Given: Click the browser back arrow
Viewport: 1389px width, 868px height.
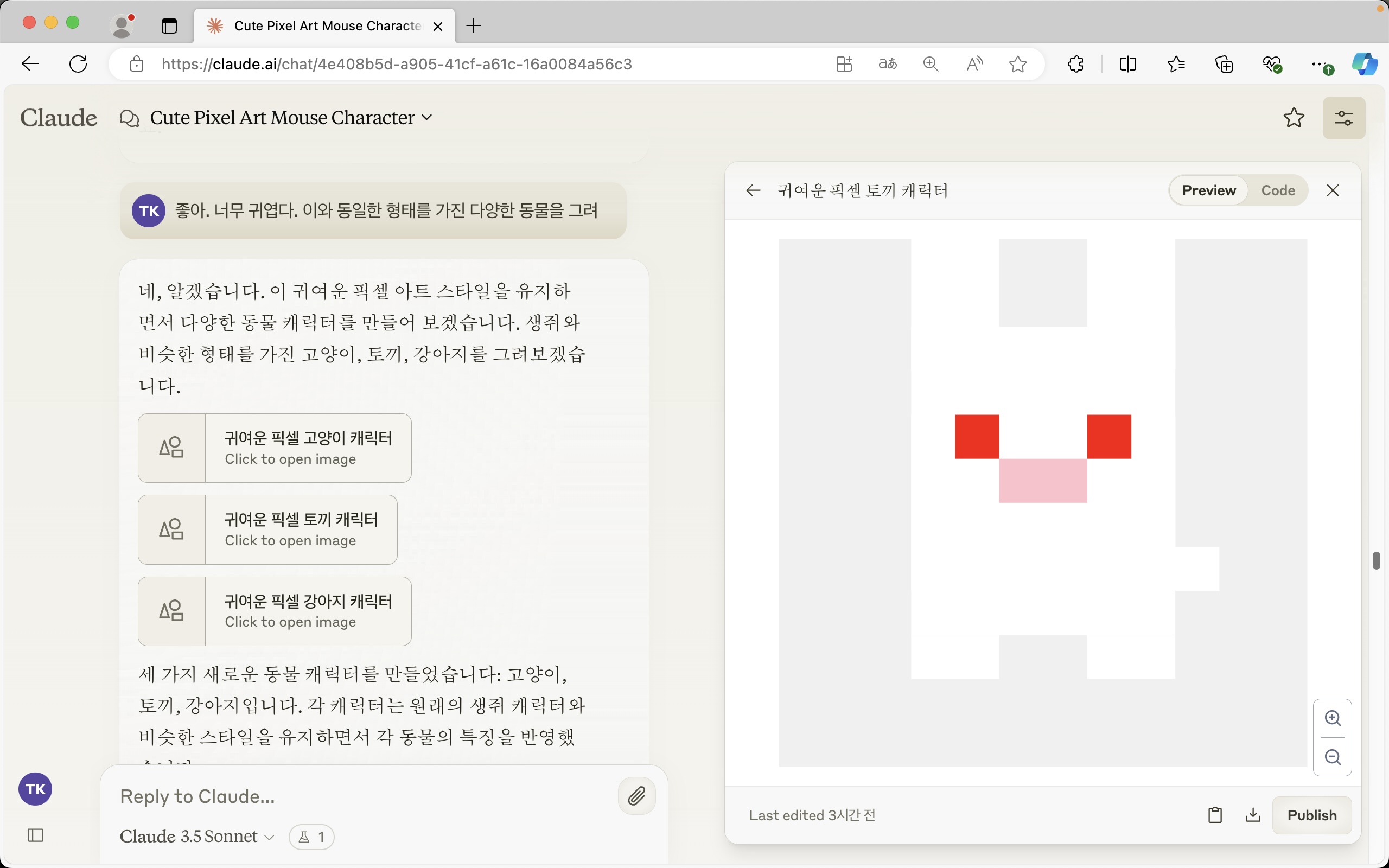Looking at the screenshot, I should (30, 63).
